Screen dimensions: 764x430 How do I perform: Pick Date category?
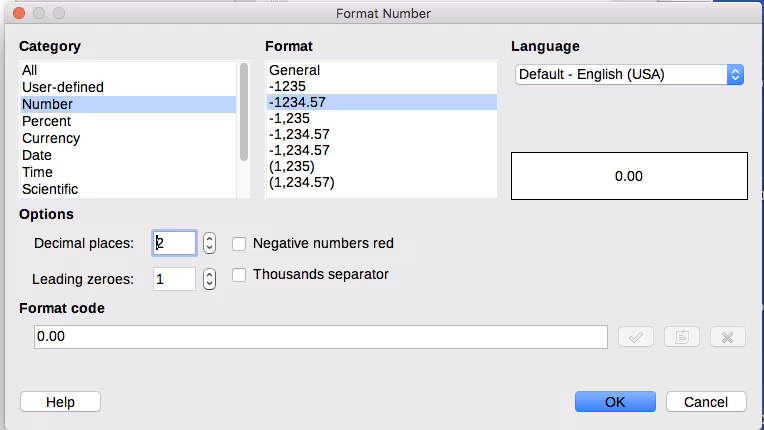pos(129,155)
